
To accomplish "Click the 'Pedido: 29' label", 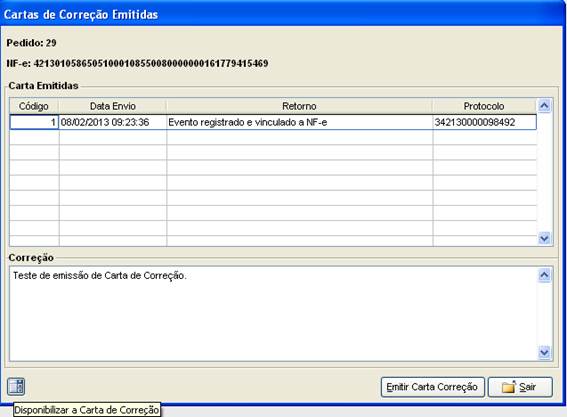I will (x=31, y=43).
